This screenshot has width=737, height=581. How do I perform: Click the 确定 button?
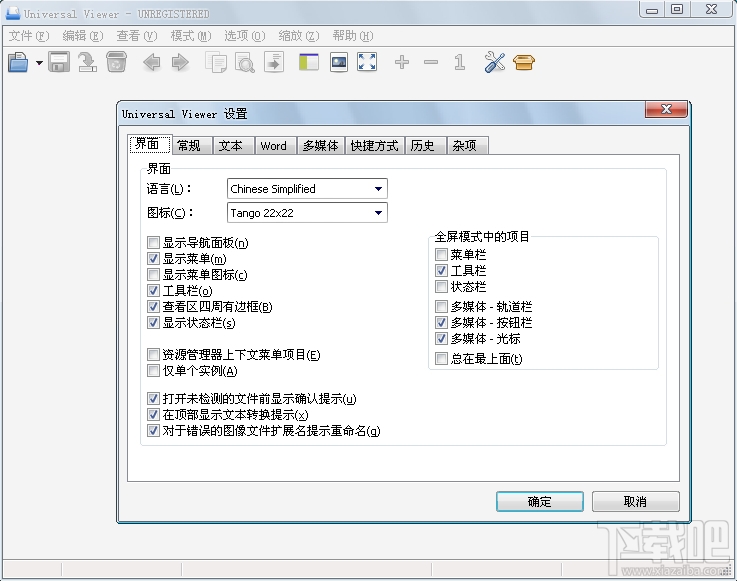(540, 502)
